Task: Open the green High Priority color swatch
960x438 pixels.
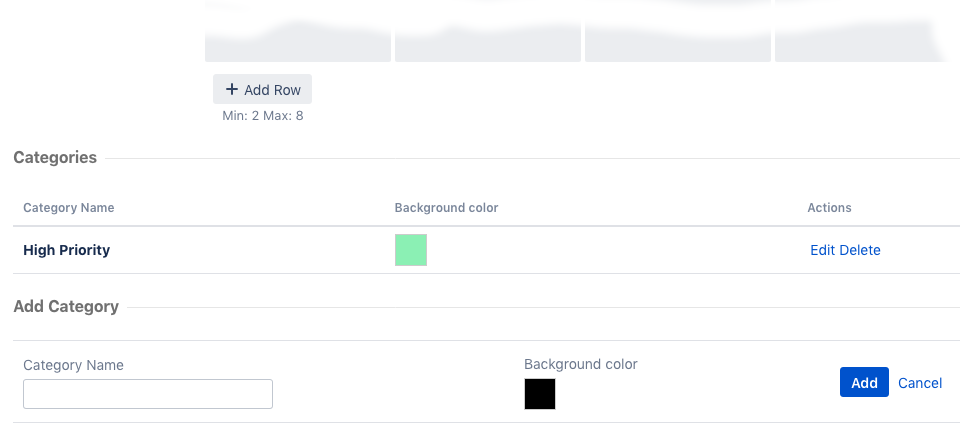Action: [411, 250]
